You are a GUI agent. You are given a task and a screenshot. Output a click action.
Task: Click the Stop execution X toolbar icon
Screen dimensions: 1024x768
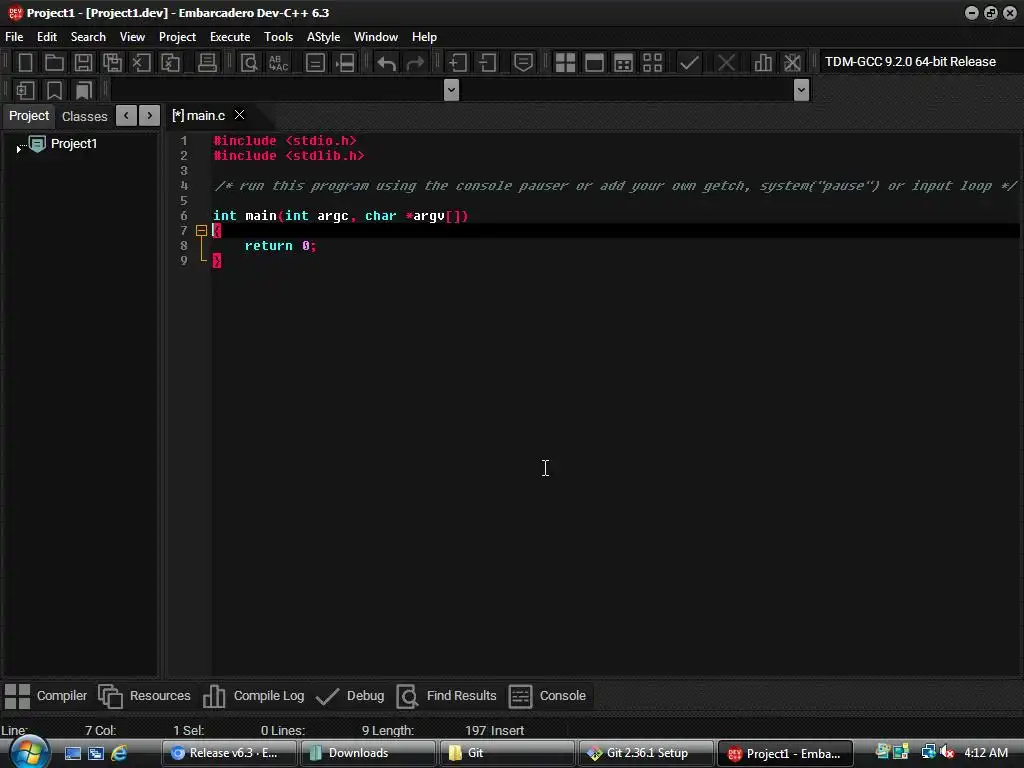click(726, 62)
